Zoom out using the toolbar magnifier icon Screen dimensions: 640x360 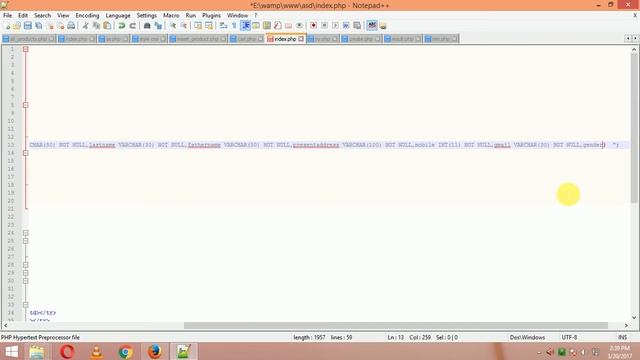183,26
